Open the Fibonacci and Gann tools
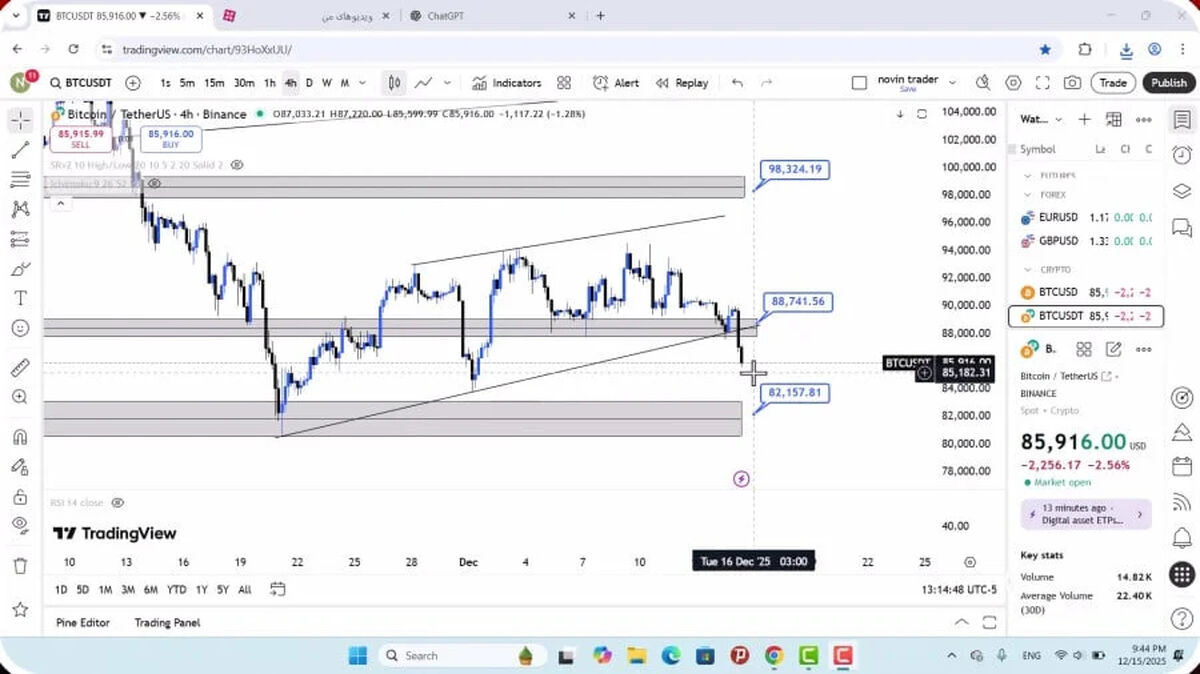 coord(20,180)
